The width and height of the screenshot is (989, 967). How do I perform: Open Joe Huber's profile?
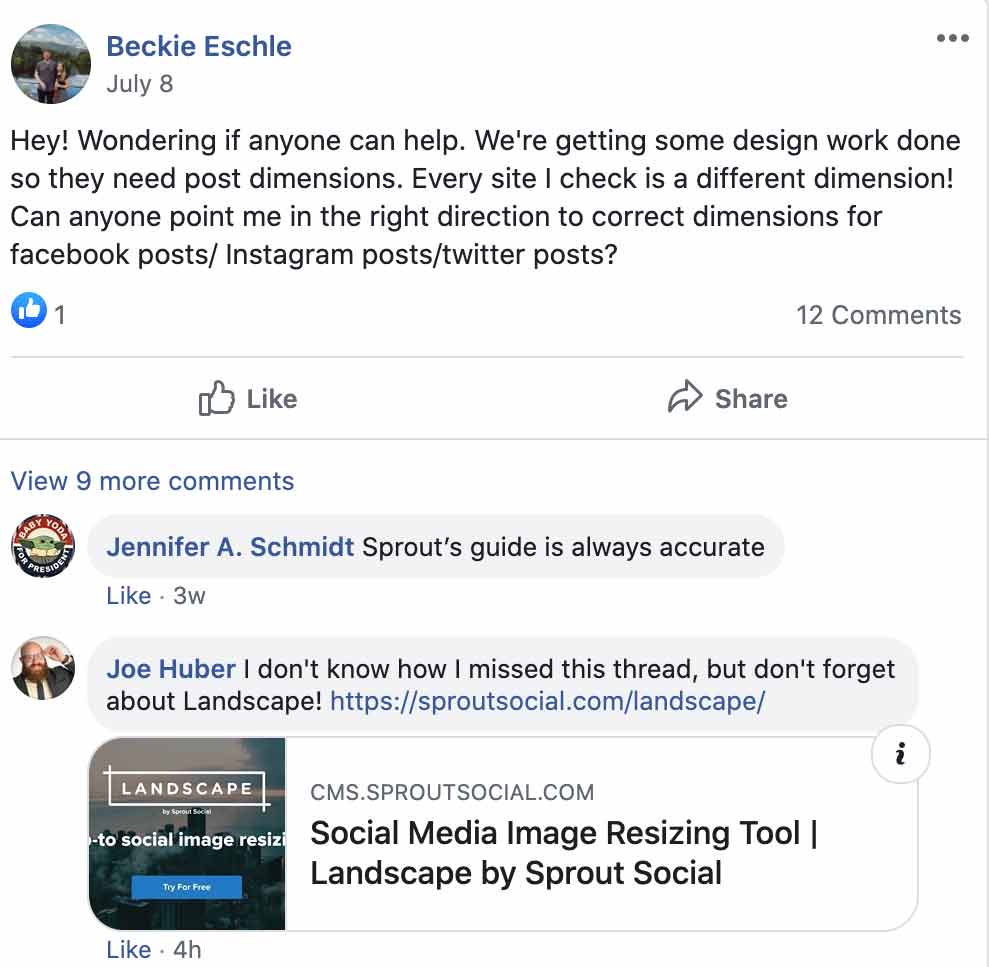coord(169,668)
